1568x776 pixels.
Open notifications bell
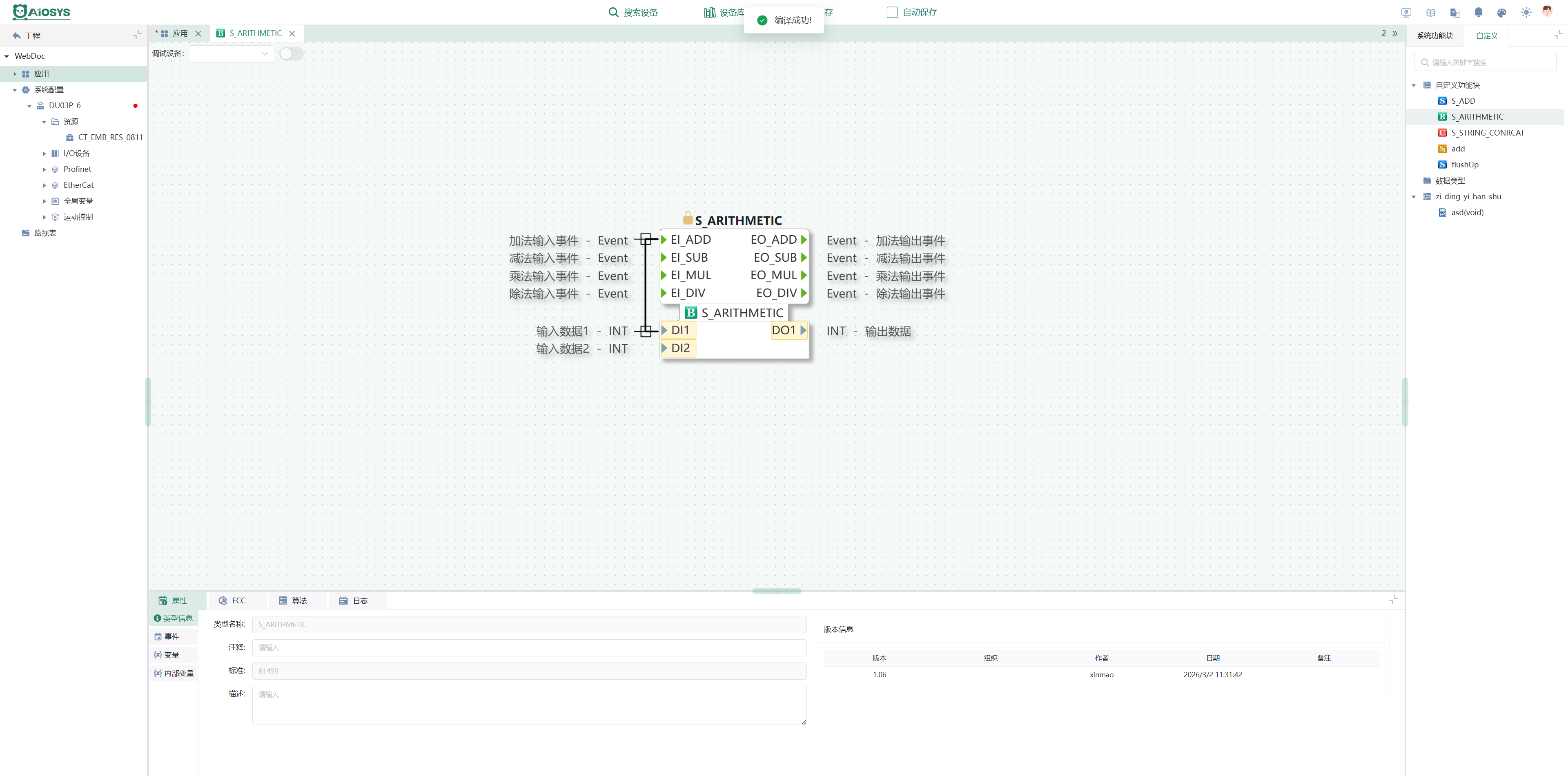click(x=1479, y=13)
